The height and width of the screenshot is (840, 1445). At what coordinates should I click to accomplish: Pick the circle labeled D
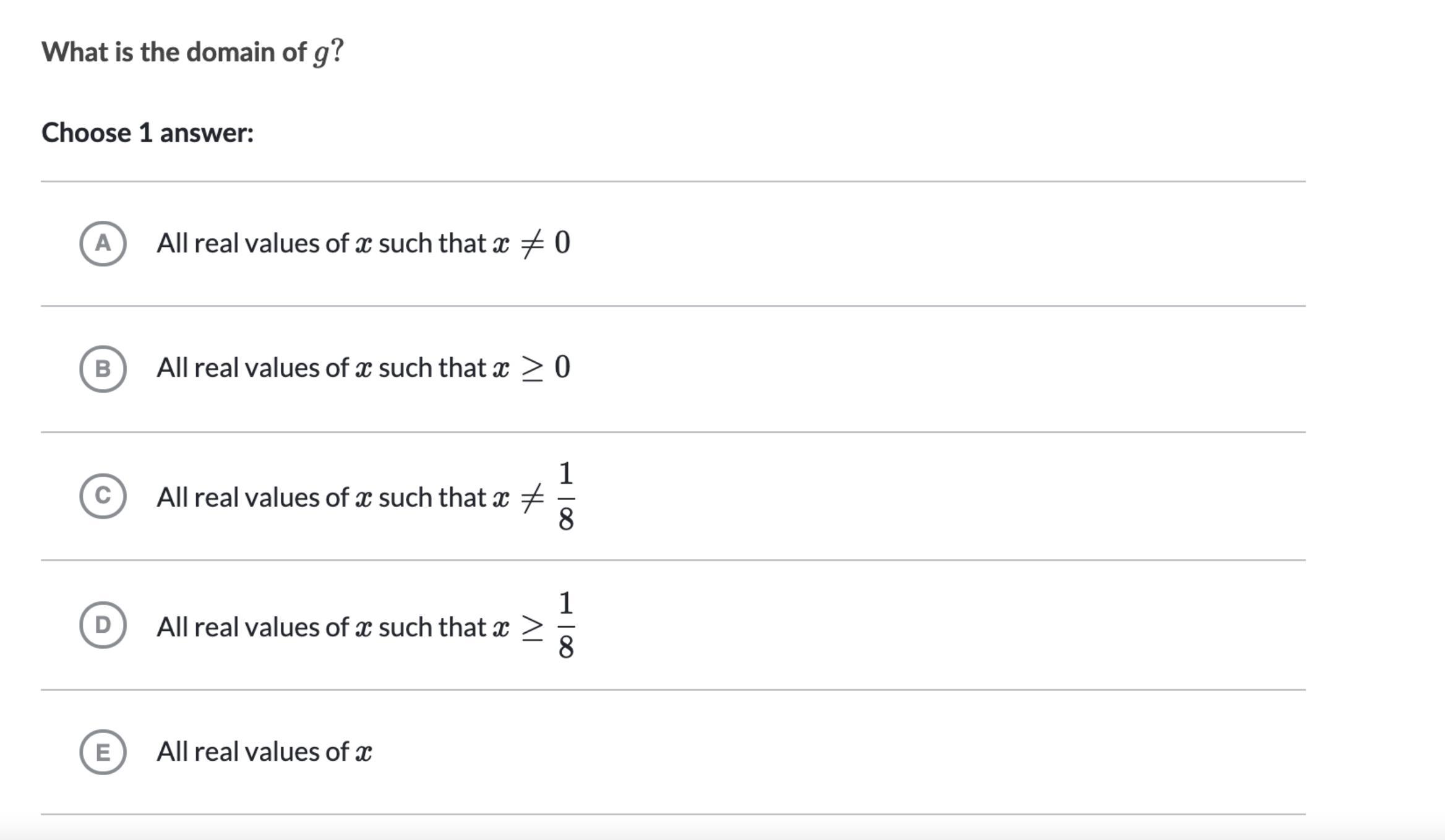103,625
